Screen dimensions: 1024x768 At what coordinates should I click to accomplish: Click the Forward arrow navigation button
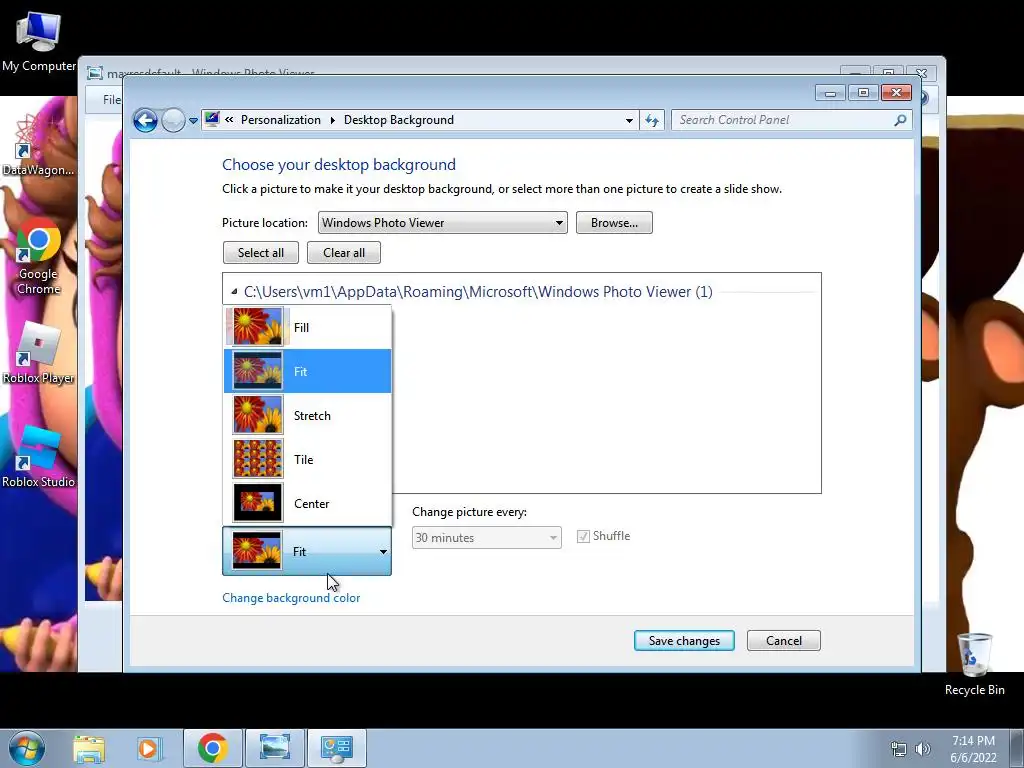click(x=173, y=120)
